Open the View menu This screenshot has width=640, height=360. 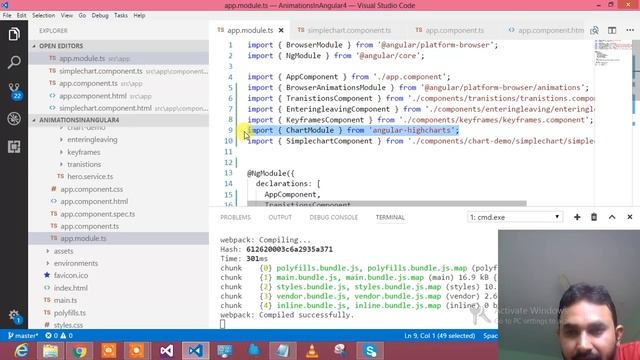tap(67, 16)
